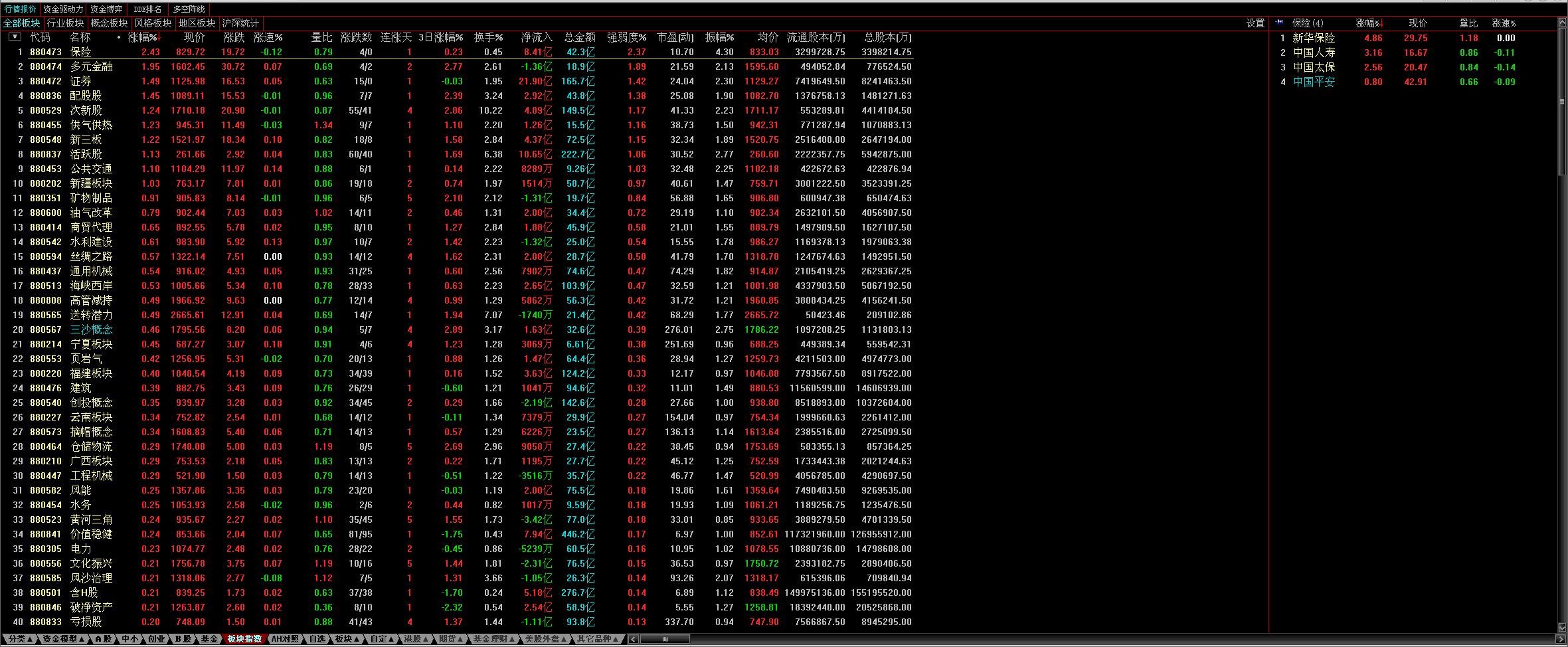Screen dimensions: 1568x647
Task: Switch to the B股 bottom tab
Action: tap(183, 639)
